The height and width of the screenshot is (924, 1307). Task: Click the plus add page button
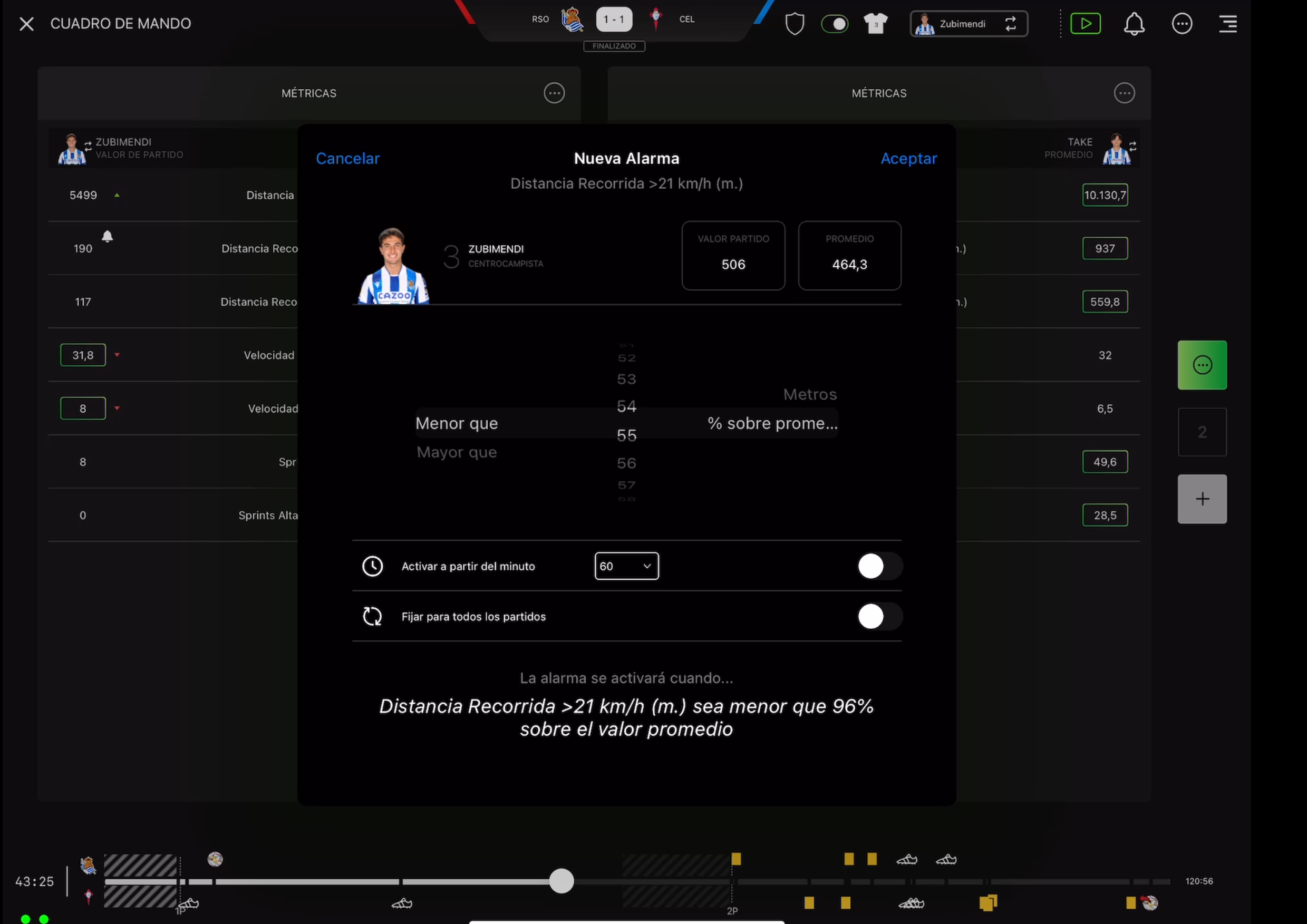click(x=1202, y=499)
